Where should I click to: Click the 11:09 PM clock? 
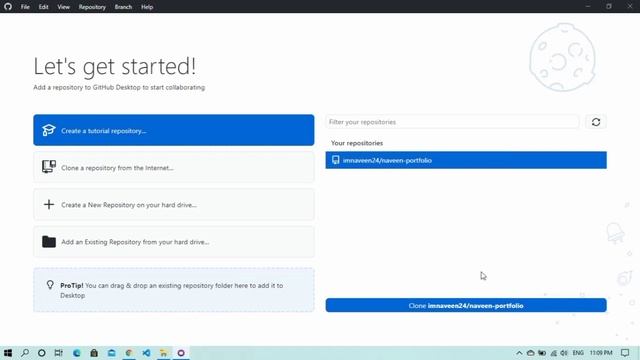[601, 353]
